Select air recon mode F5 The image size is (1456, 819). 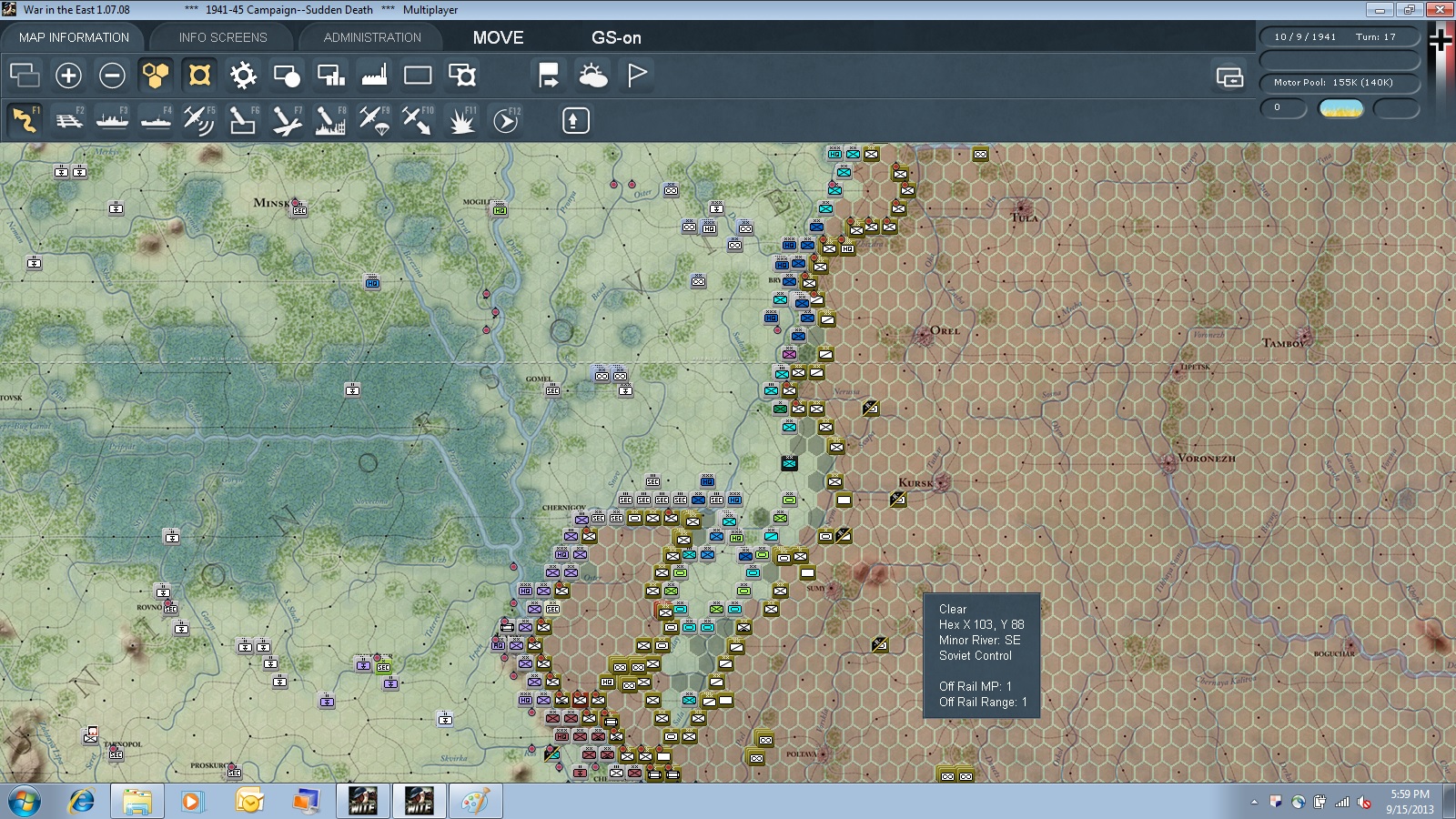click(x=199, y=120)
